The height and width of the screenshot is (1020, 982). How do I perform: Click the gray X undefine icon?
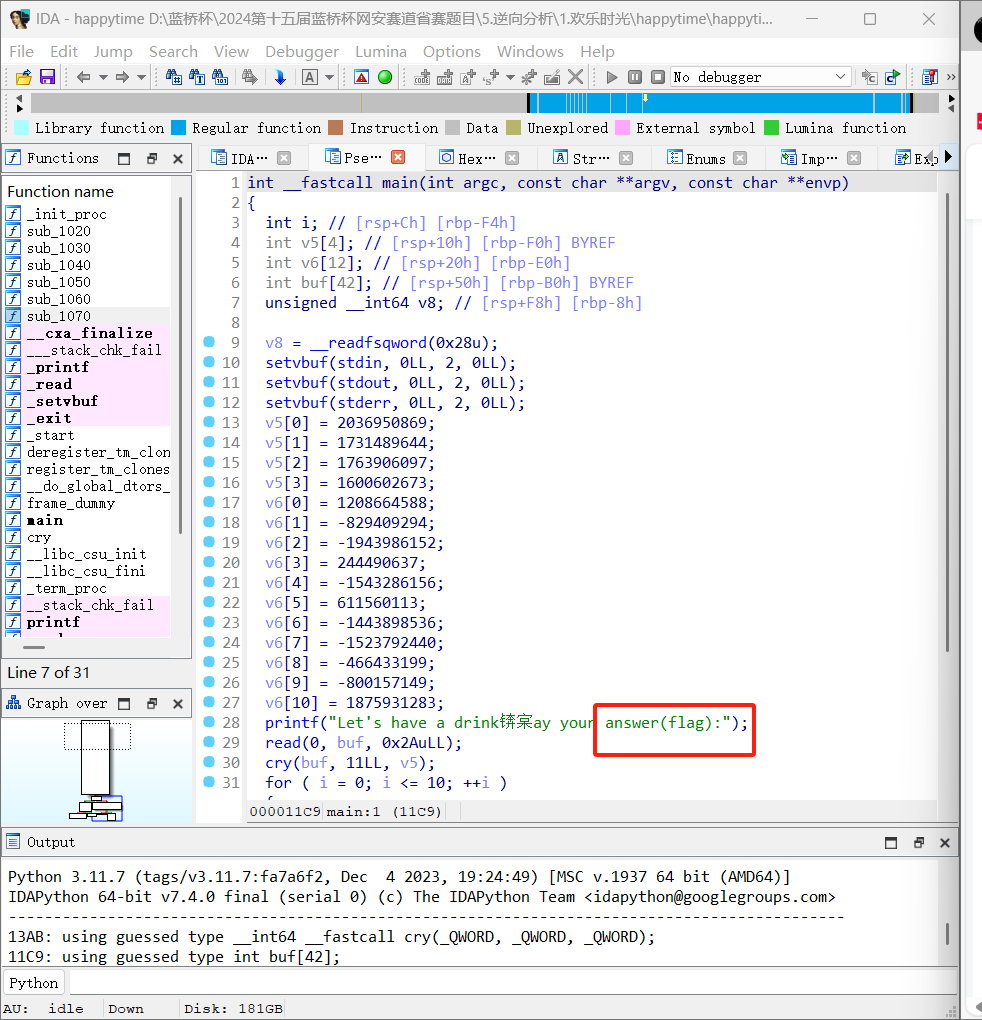click(575, 77)
